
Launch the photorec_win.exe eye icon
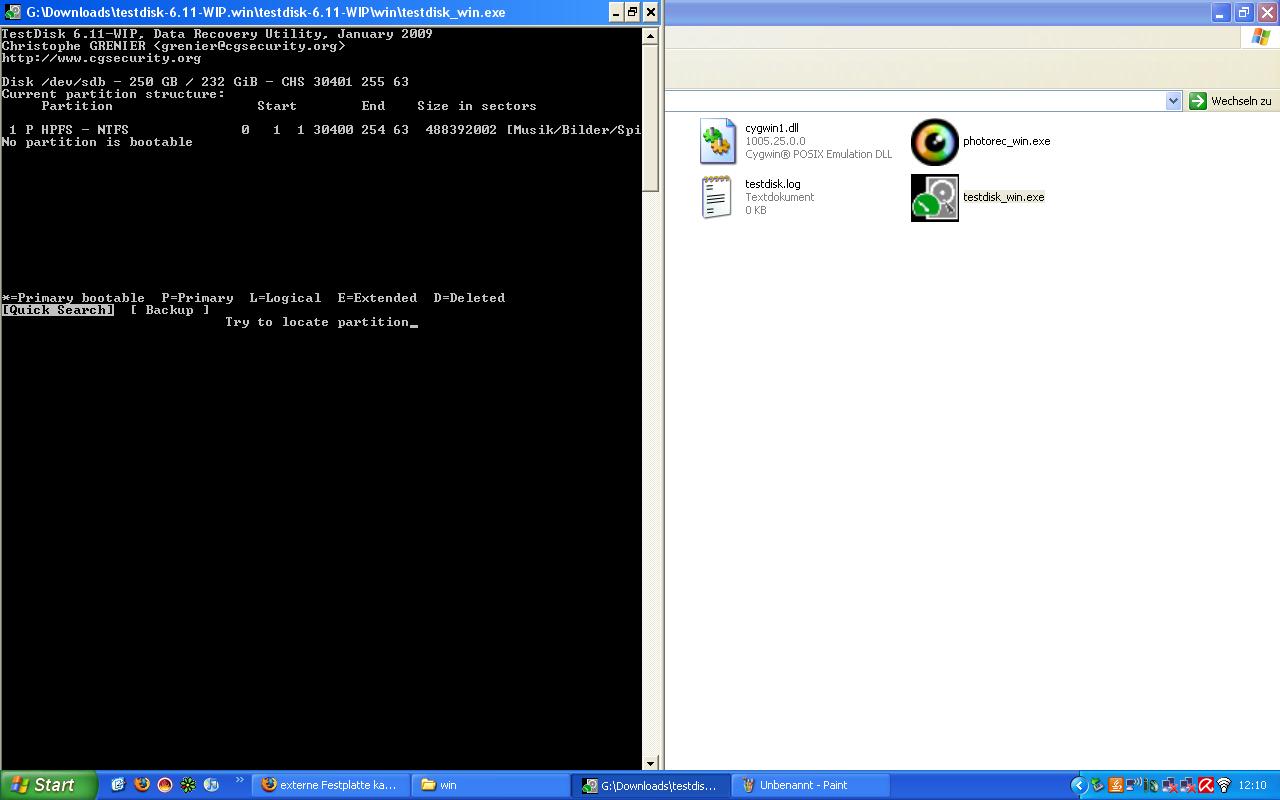click(935, 142)
